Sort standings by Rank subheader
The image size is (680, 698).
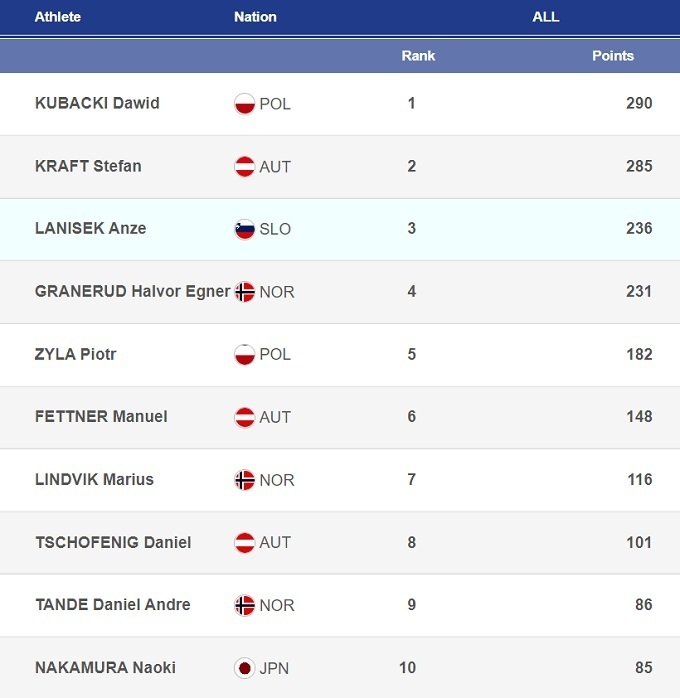tap(418, 56)
